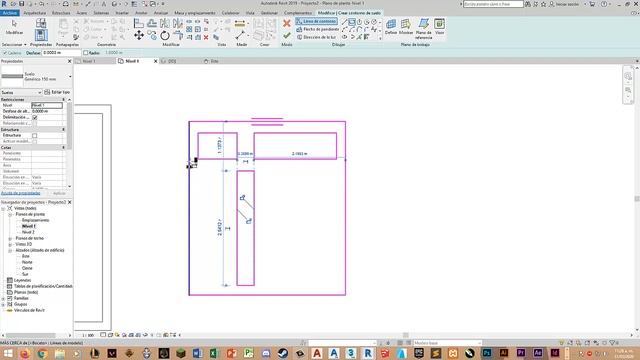Click the Desfase input field
Image resolution: width=640 pixels, height=360 pixels.
coord(61,53)
